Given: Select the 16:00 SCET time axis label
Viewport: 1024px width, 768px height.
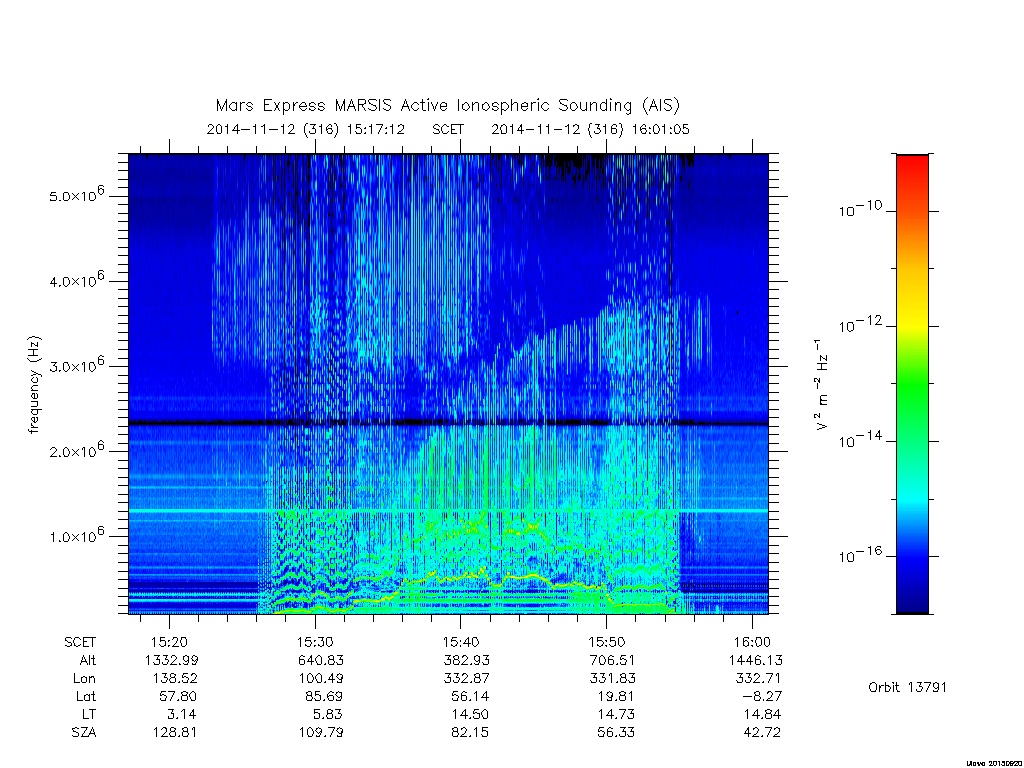Looking at the screenshot, I should [753, 642].
